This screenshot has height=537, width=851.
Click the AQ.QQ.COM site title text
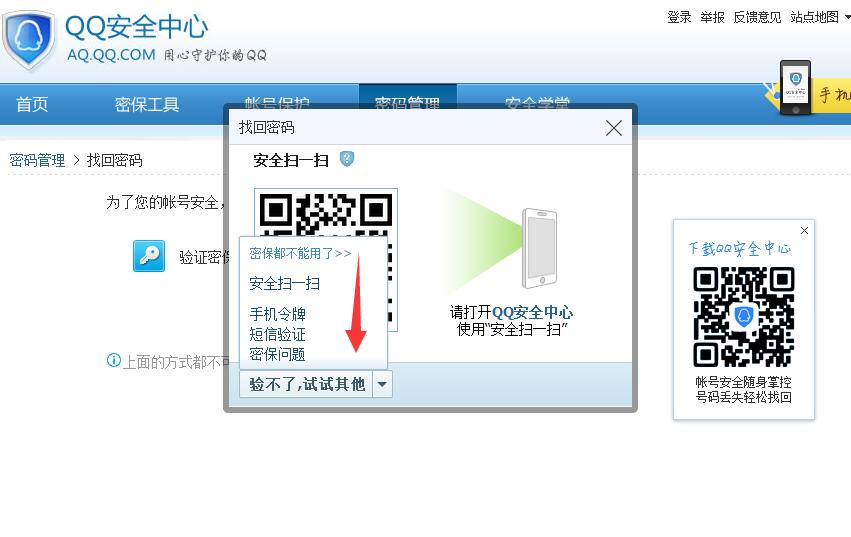pos(111,55)
